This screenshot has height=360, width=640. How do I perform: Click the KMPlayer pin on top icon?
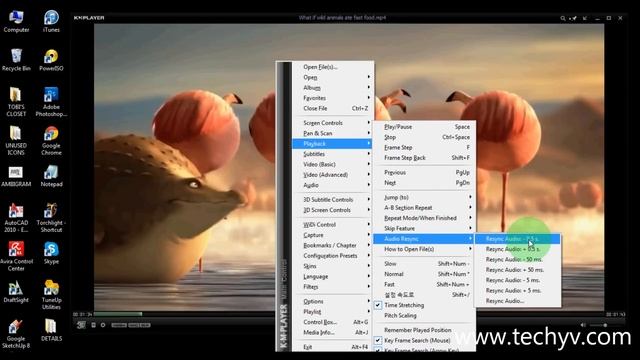point(574,18)
